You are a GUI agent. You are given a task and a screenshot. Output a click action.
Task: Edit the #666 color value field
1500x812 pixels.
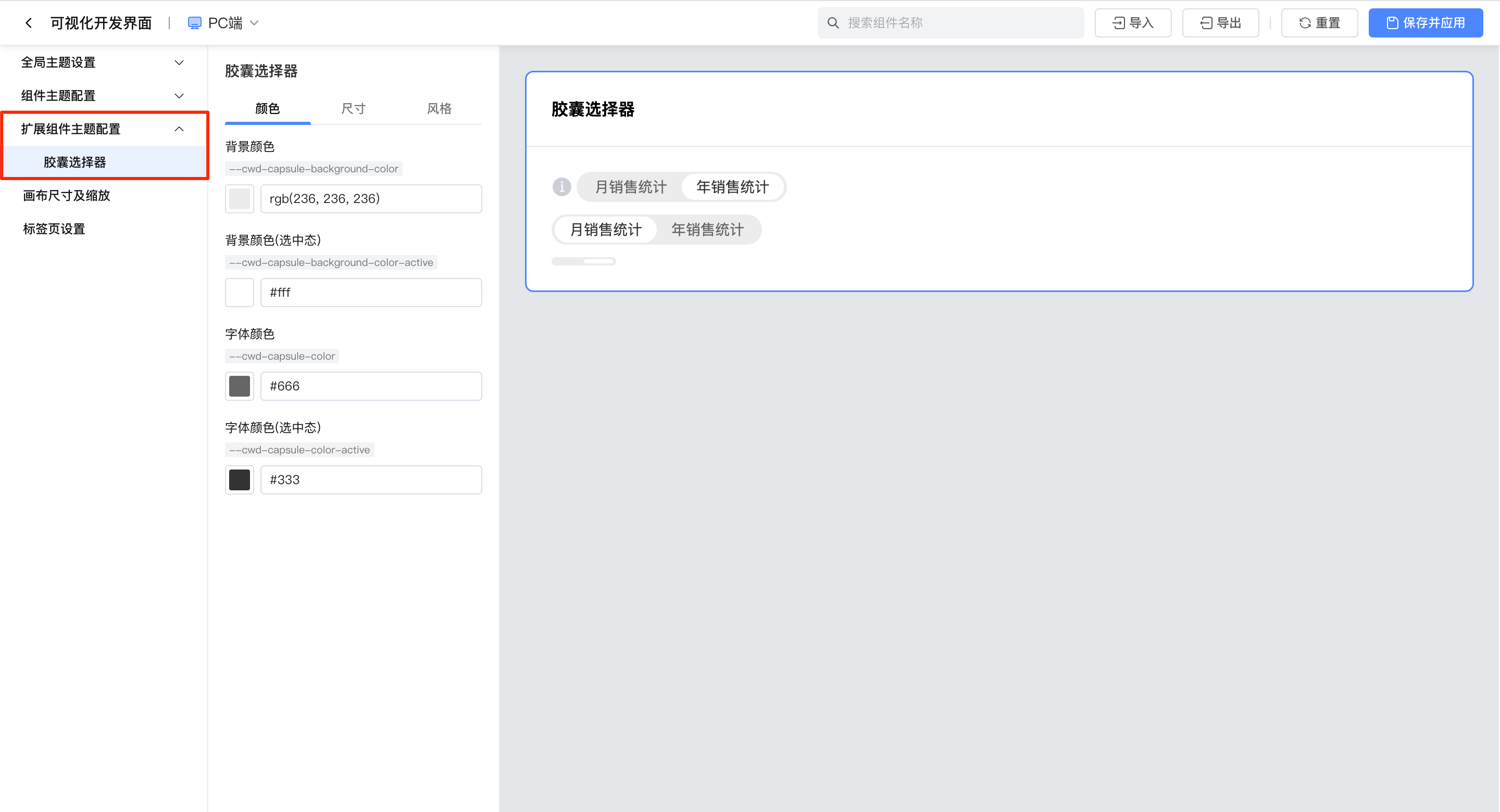(x=371, y=386)
